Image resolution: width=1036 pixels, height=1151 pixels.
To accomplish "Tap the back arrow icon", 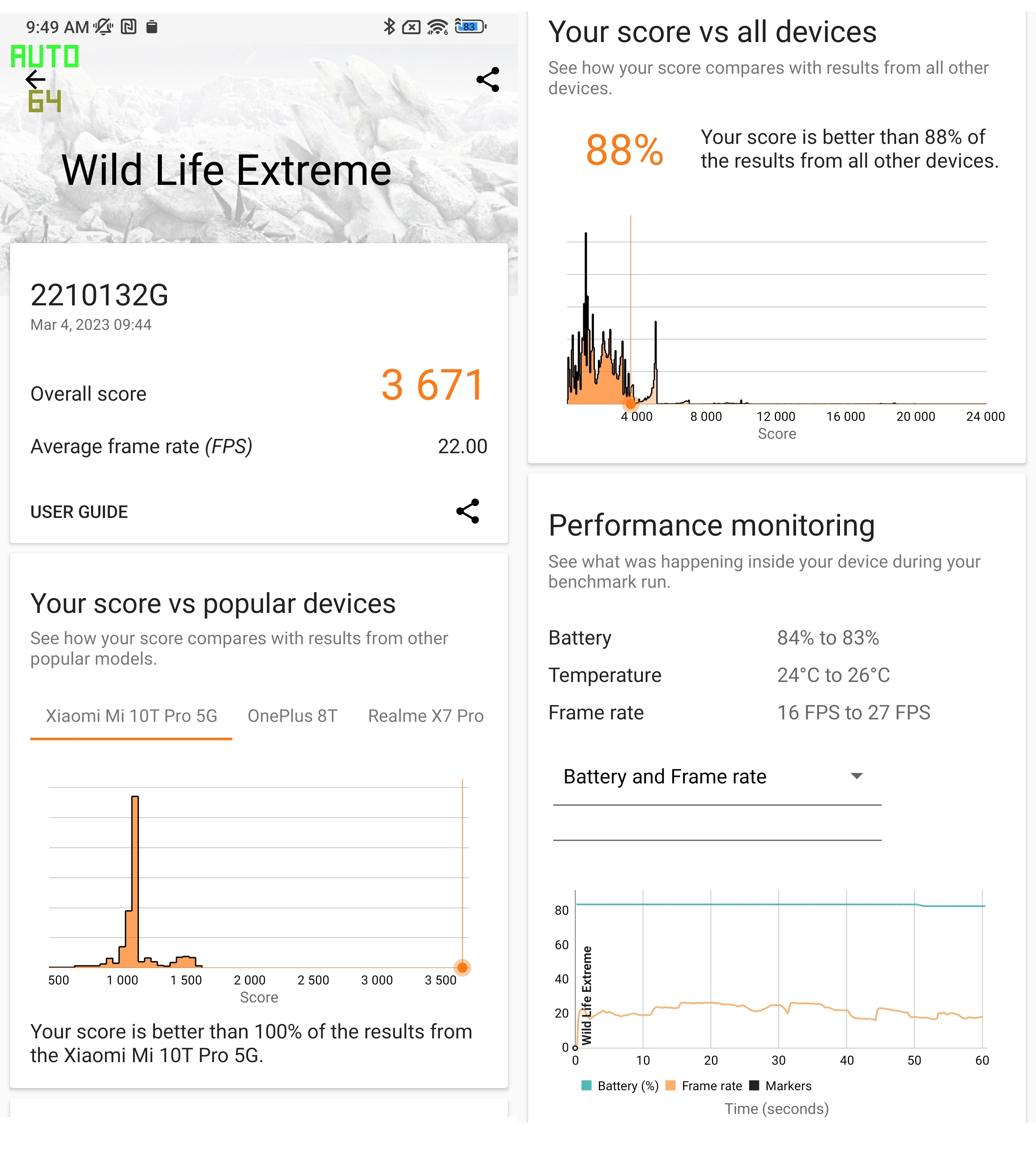I will pos(35,79).
